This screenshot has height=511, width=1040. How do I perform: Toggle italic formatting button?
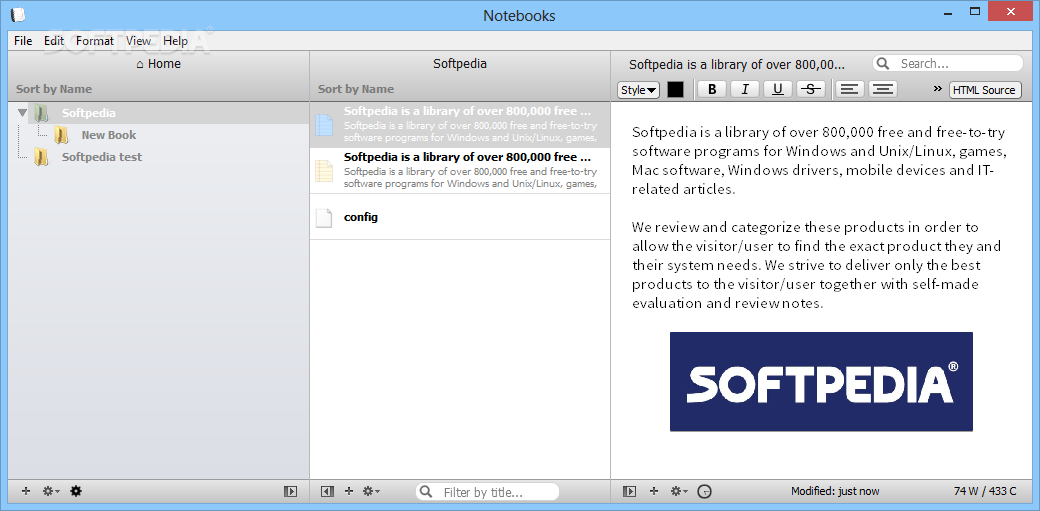[745, 90]
